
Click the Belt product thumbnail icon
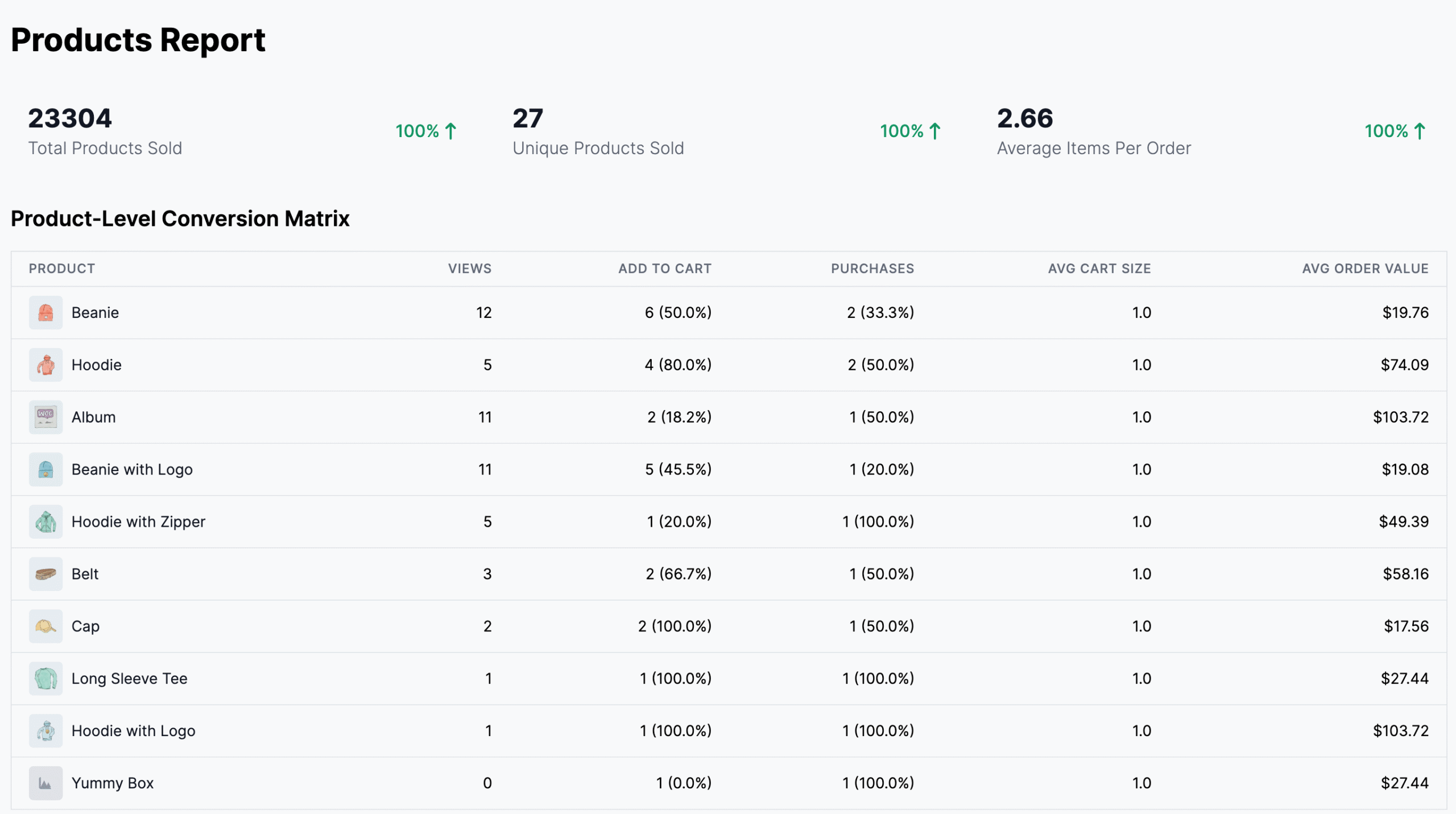(x=45, y=574)
